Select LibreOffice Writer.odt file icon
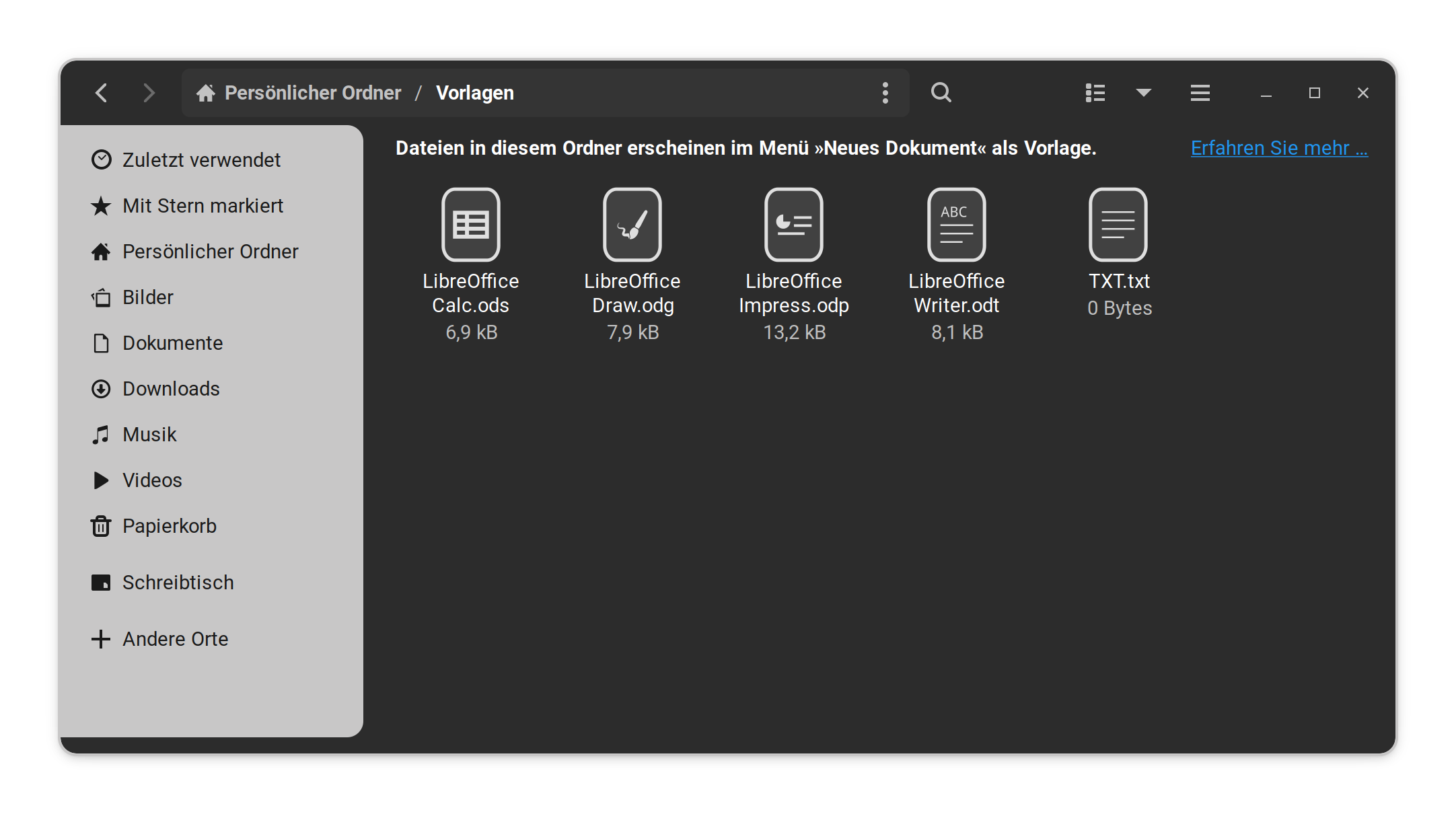1456x814 pixels. [956, 225]
